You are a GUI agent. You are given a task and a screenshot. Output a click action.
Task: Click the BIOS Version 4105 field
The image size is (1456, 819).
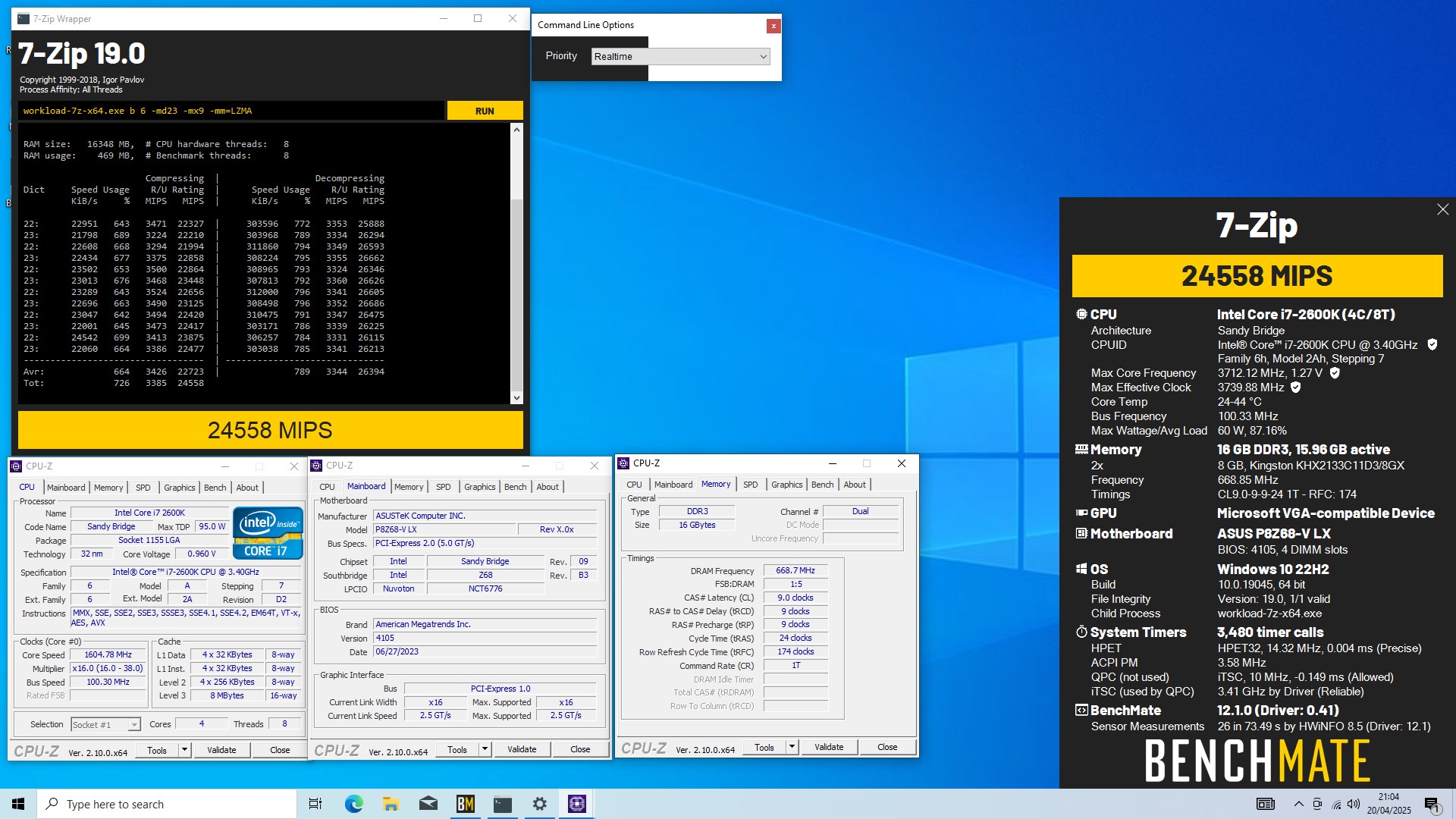[x=485, y=639]
